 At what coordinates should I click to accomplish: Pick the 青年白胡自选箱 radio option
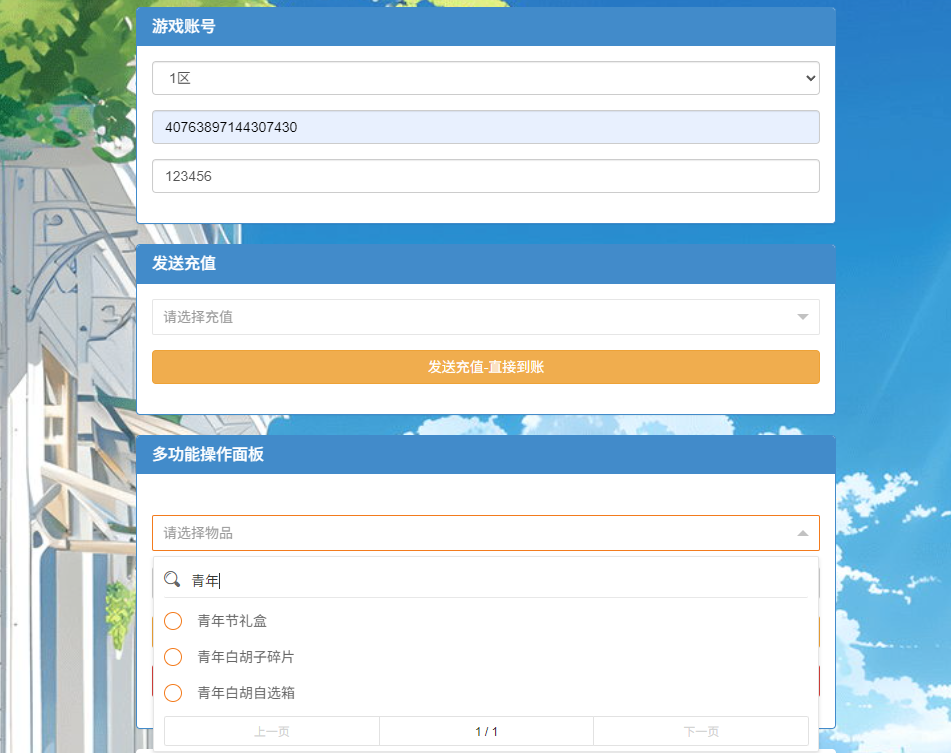(x=173, y=693)
